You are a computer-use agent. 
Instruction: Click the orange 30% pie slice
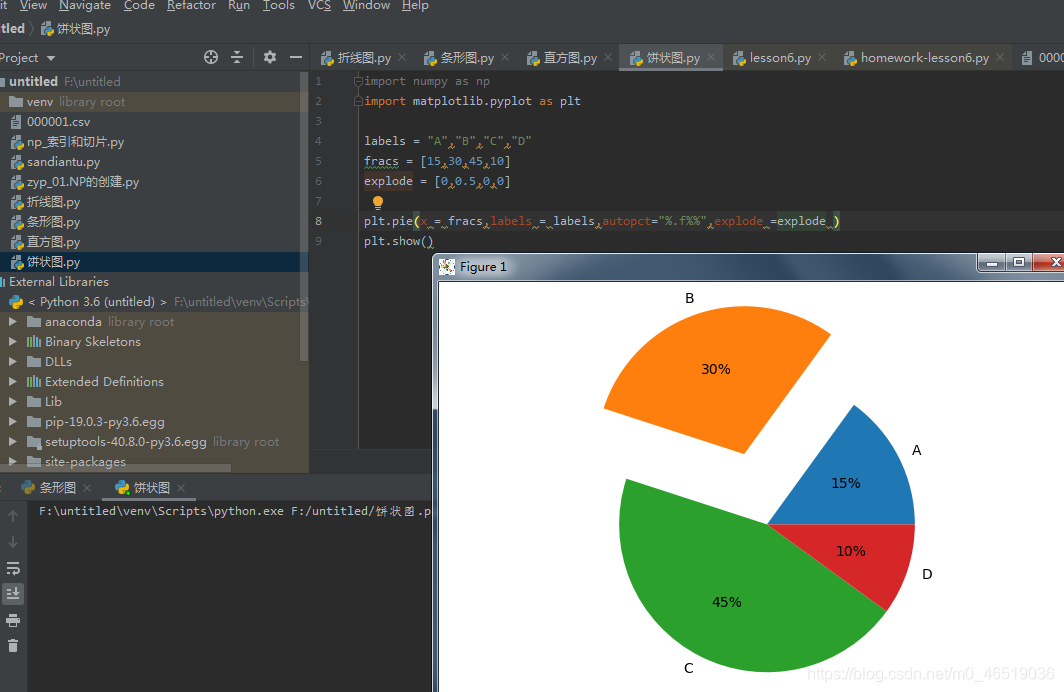click(x=716, y=370)
